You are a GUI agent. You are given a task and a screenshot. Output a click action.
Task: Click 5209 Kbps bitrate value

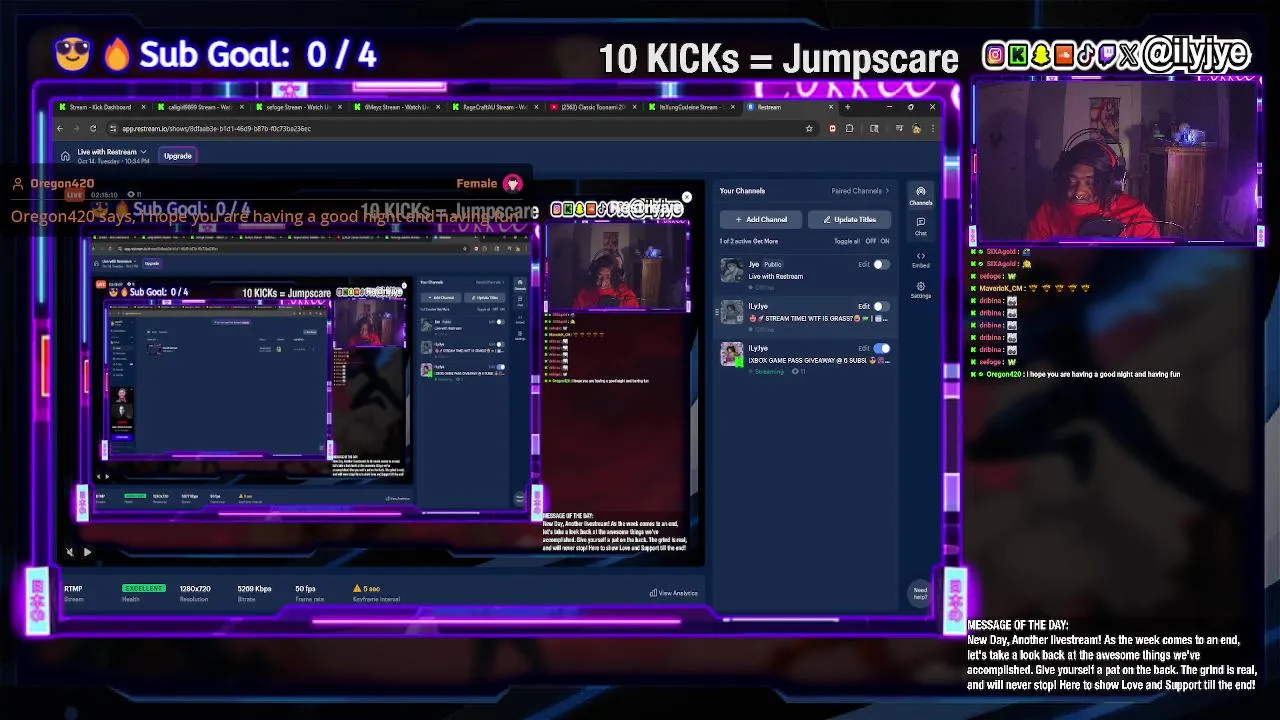[254, 589]
